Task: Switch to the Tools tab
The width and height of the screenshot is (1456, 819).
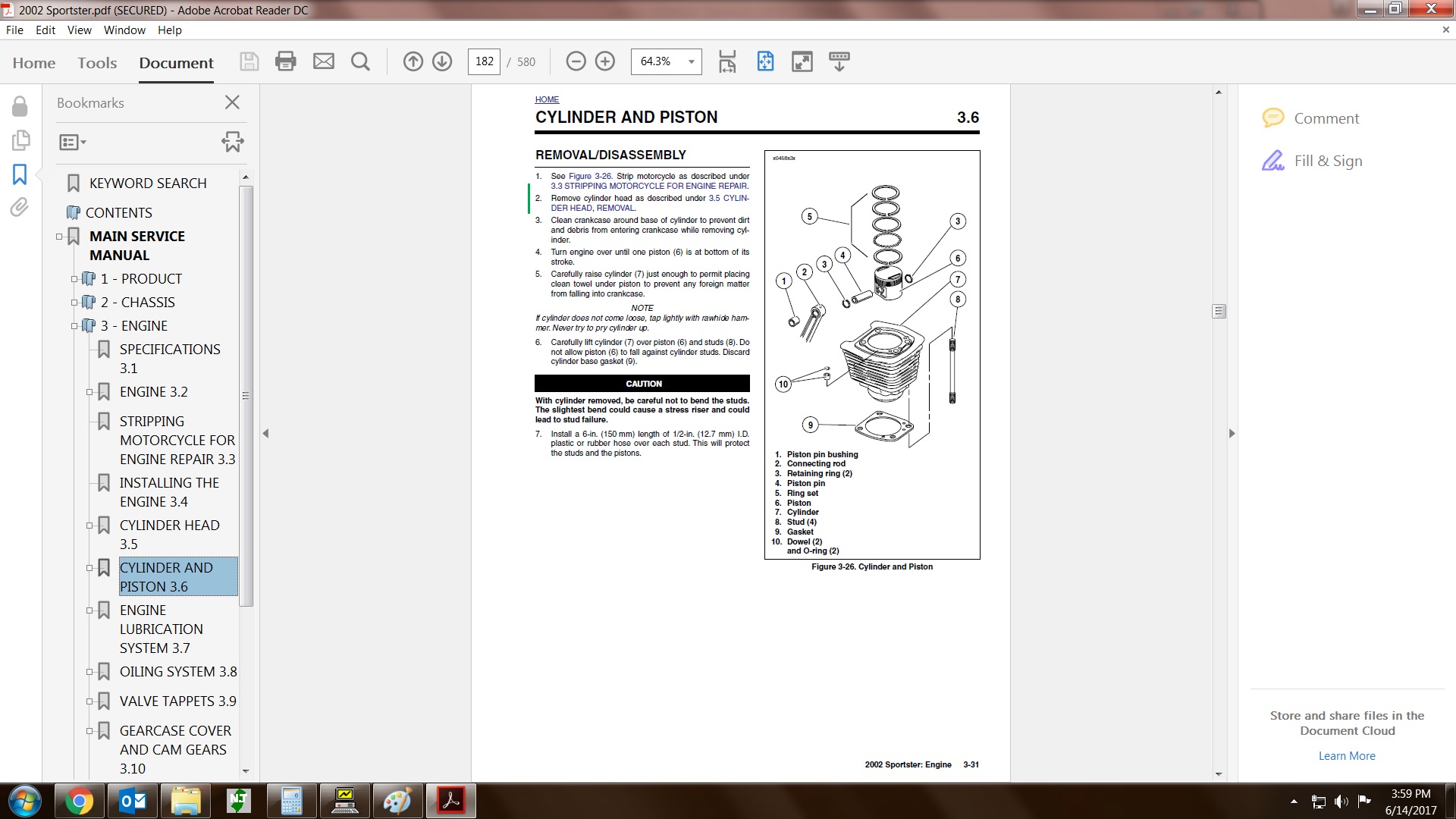Action: (97, 63)
